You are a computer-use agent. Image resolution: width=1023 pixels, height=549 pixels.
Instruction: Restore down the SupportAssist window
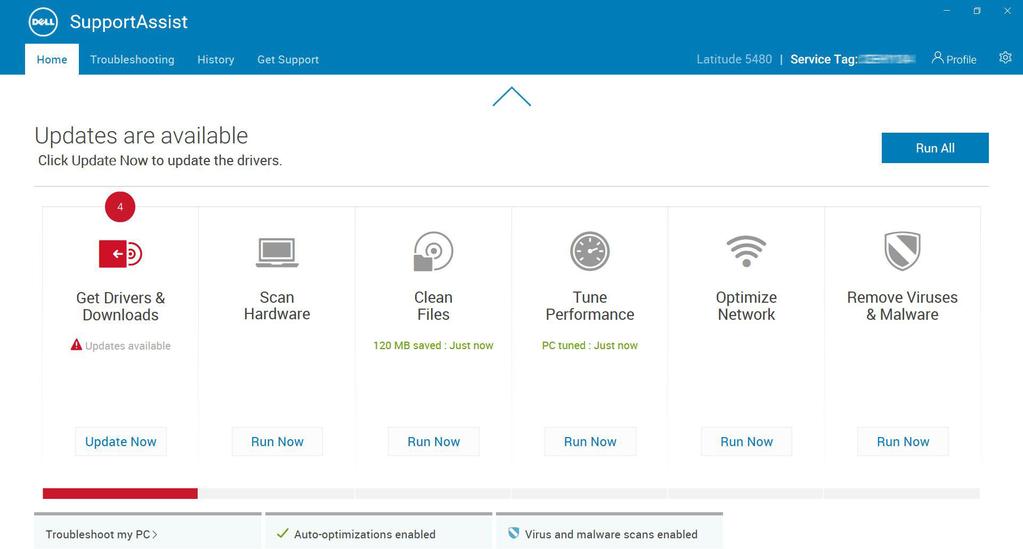coord(977,10)
